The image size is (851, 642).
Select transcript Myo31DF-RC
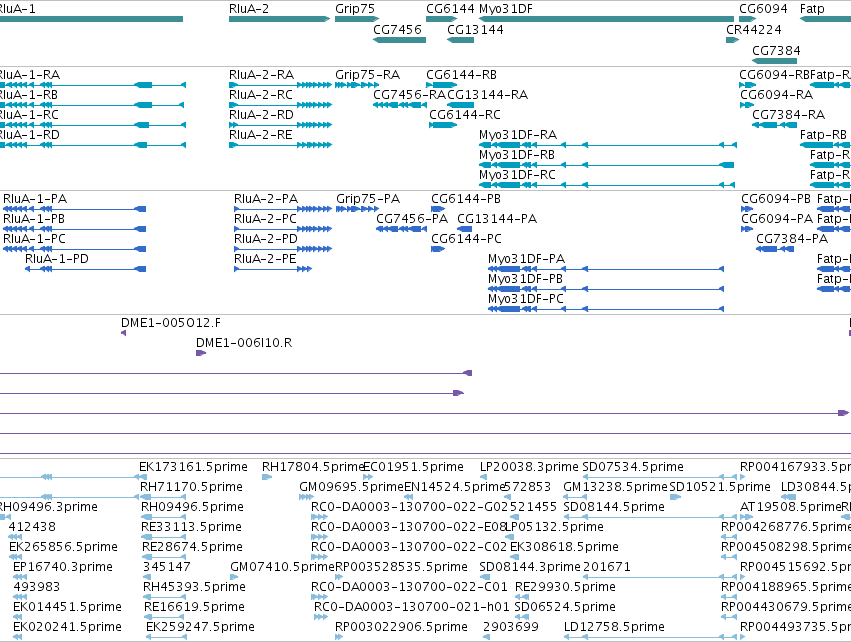coord(517,175)
